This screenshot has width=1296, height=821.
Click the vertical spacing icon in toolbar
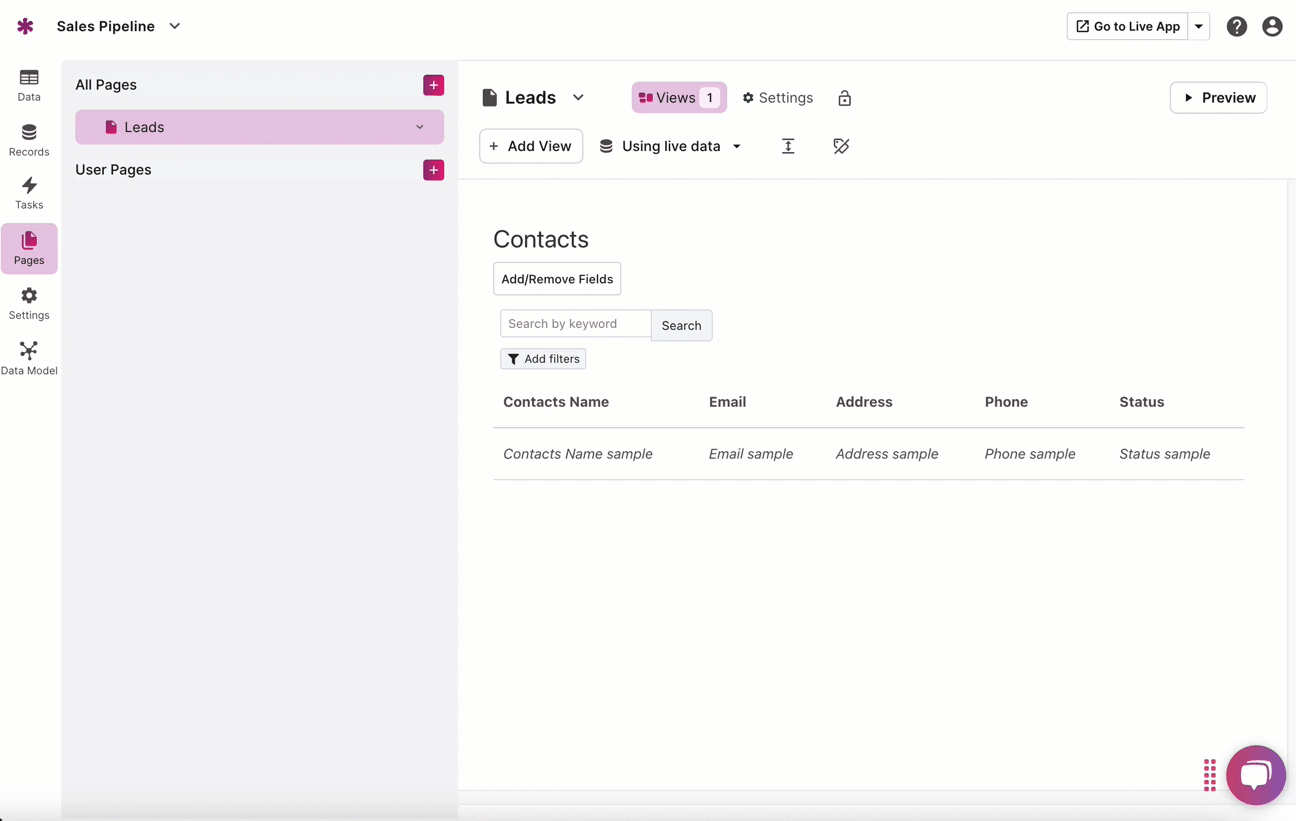[x=788, y=146]
